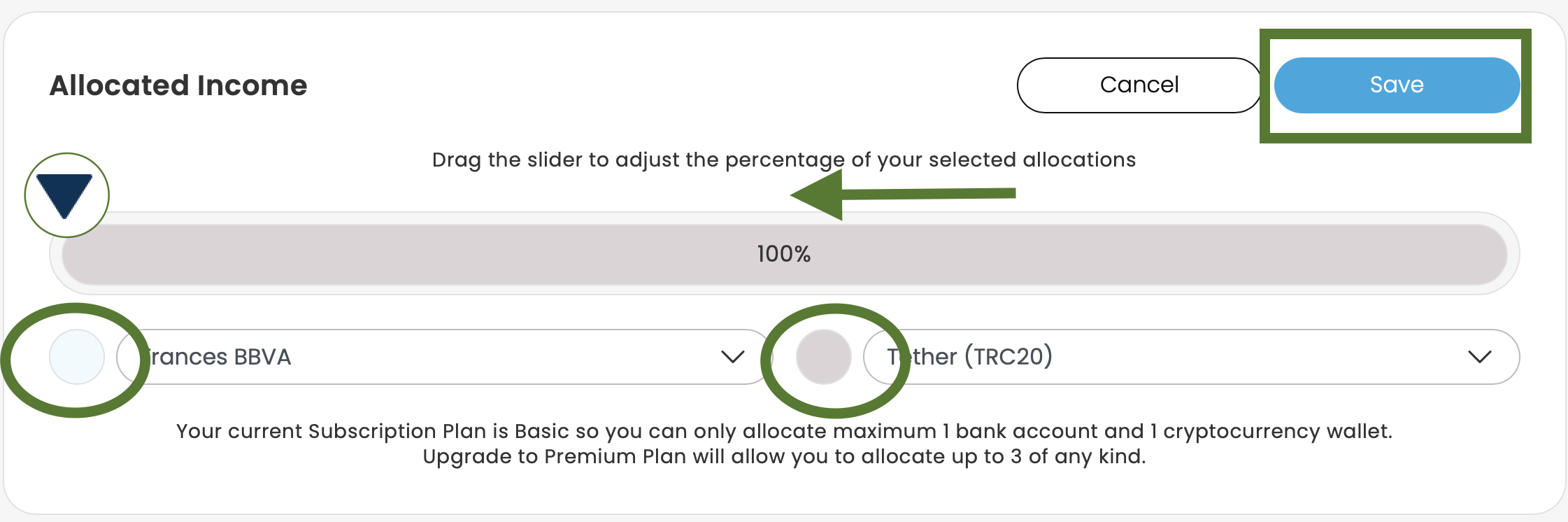Click the Upgrade to Premium Plan text
Viewport: 1568px width, 522px height.
tap(783, 456)
